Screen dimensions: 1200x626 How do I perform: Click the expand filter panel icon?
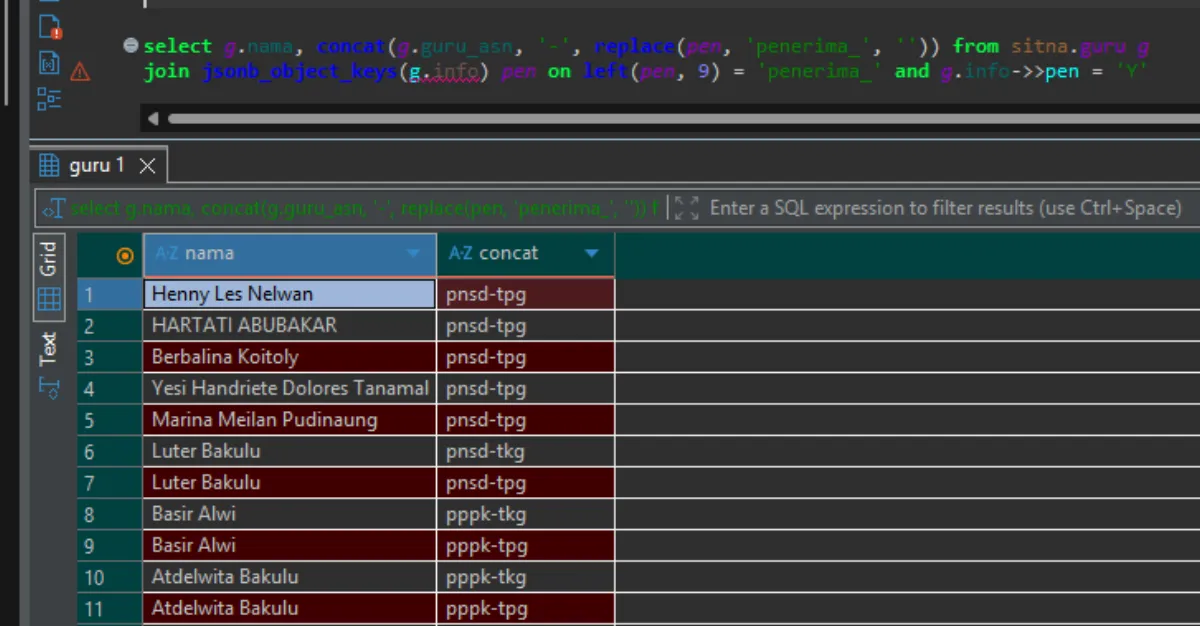click(x=686, y=208)
